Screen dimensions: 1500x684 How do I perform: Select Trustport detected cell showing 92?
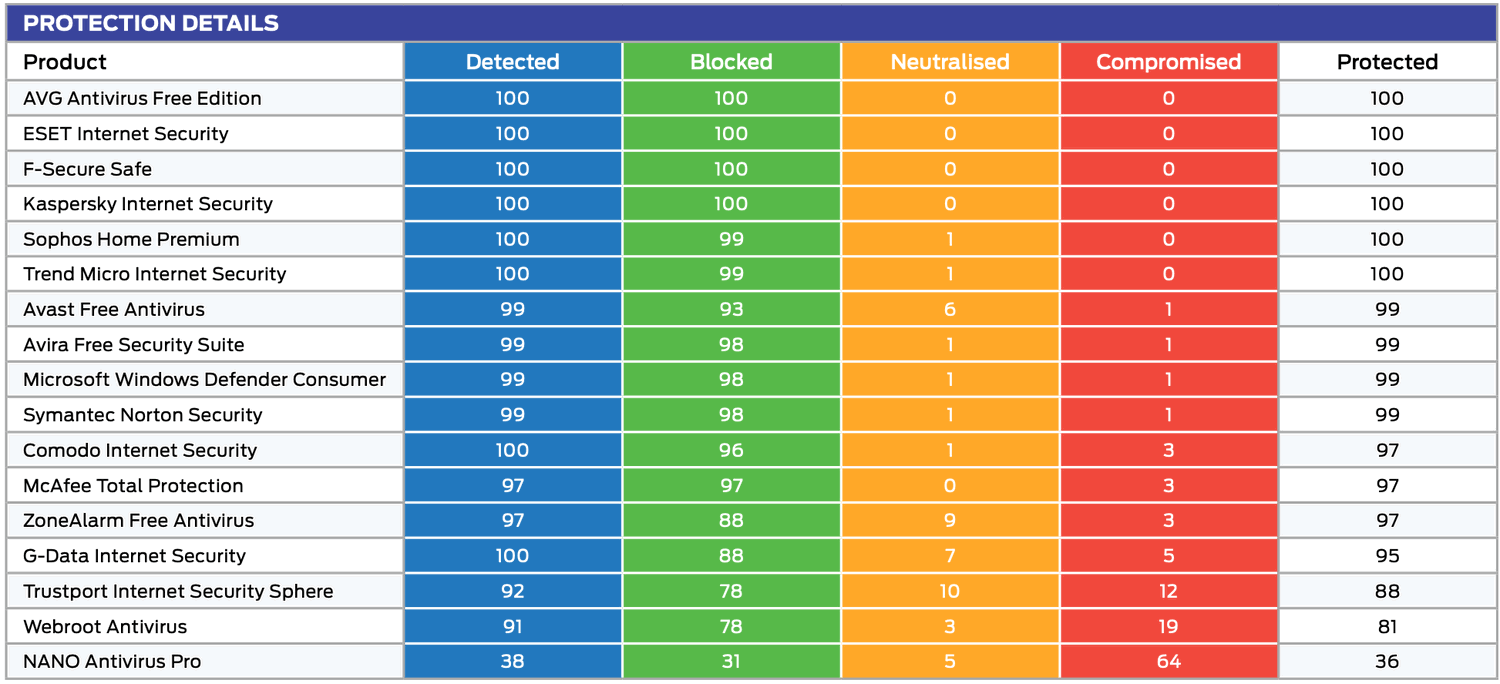click(512, 591)
